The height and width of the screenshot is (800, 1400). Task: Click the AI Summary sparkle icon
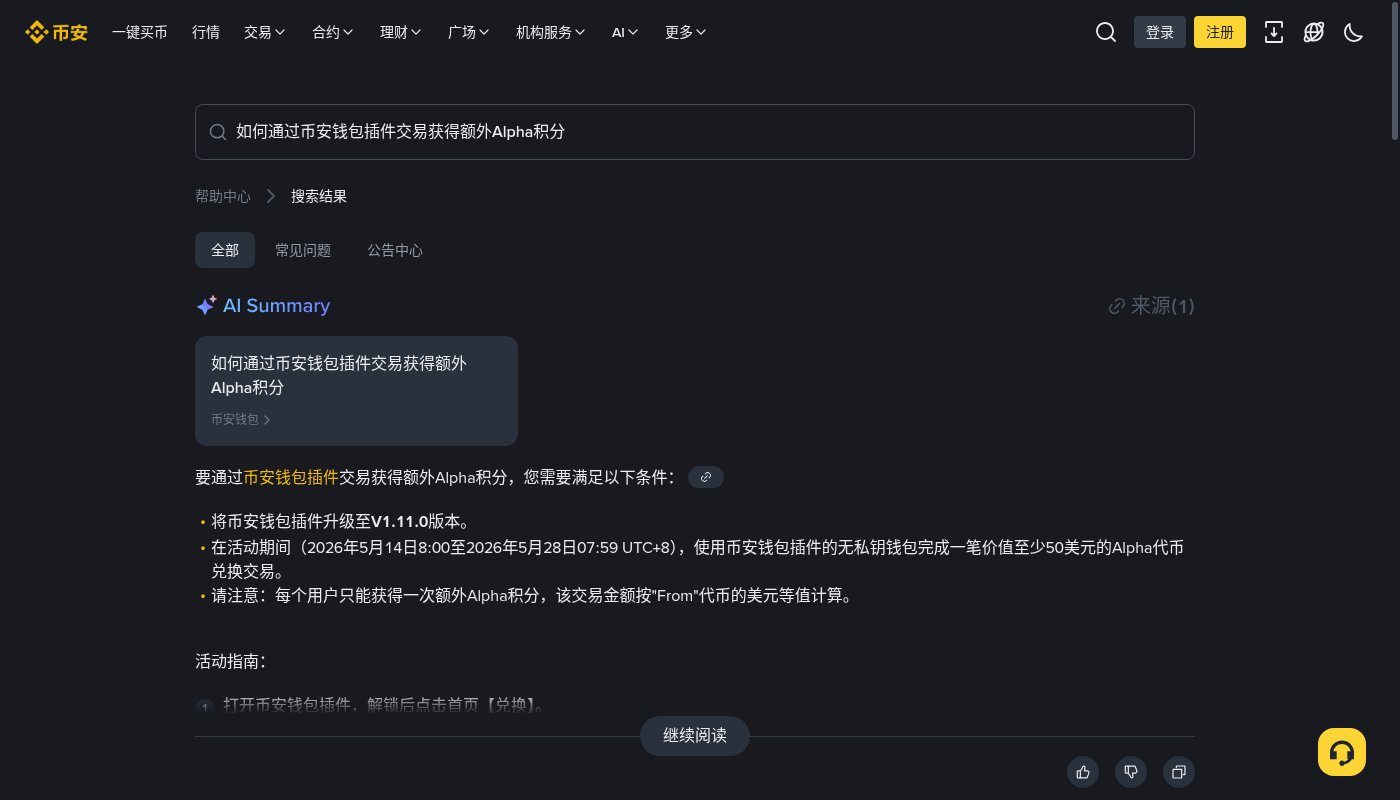pyautogui.click(x=206, y=306)
